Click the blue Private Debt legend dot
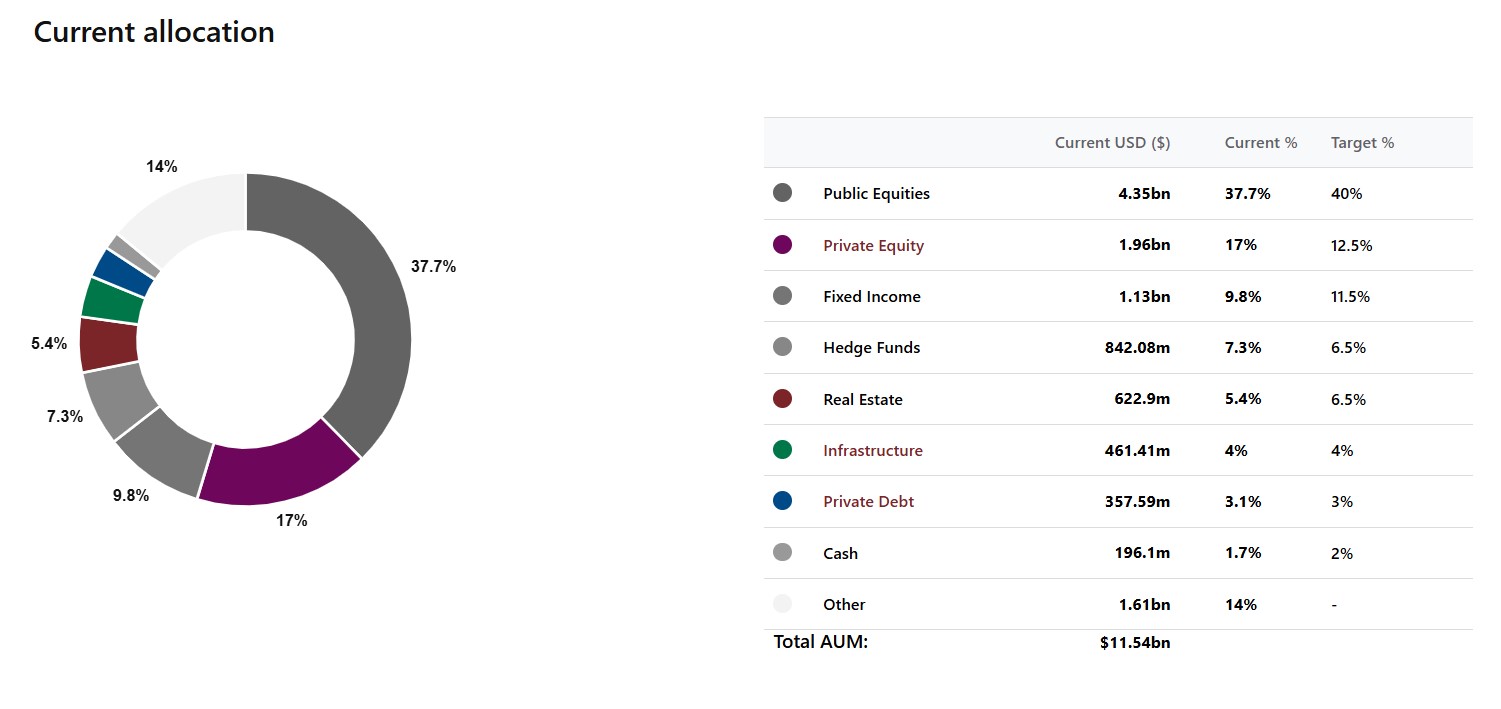1501x709 pixels. 782,501
